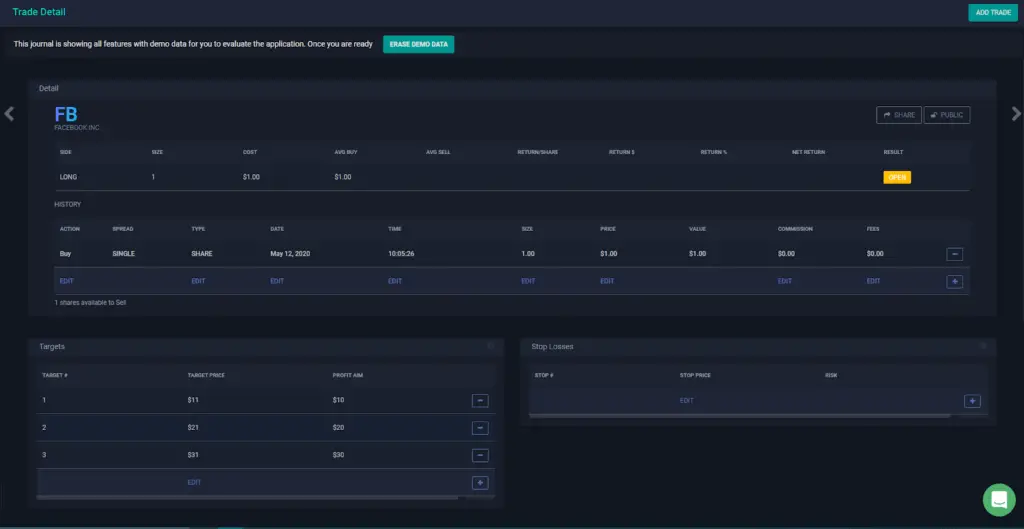Open the chat support widget
1024x529 pixels.
pos(998,499)
